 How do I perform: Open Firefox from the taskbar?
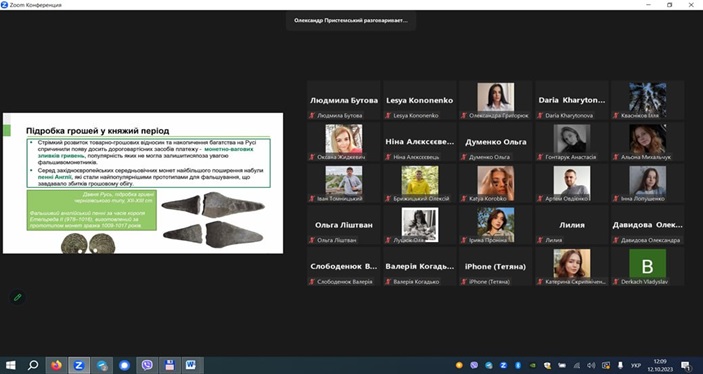click(56, 365)
